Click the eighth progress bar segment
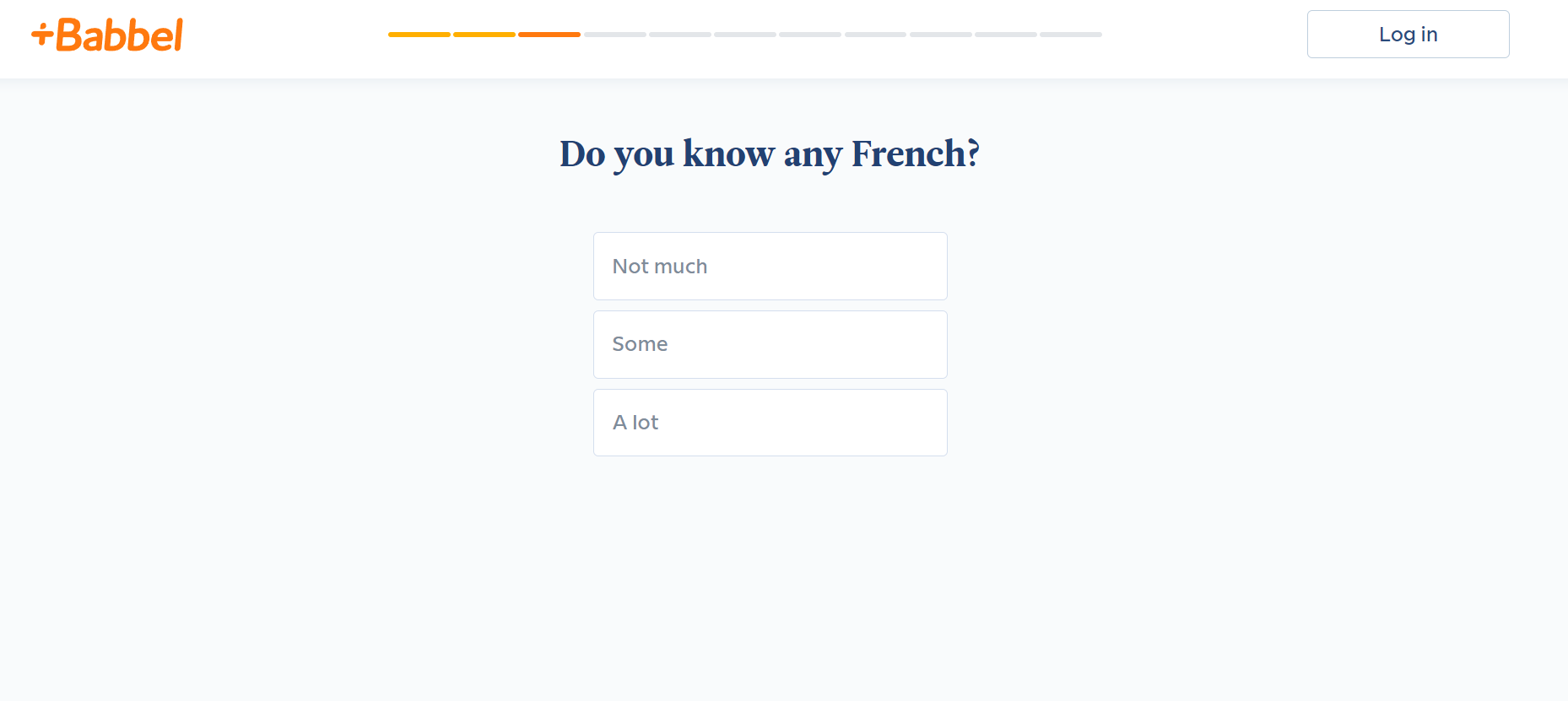1568x701 pixels. click(875, 35)
